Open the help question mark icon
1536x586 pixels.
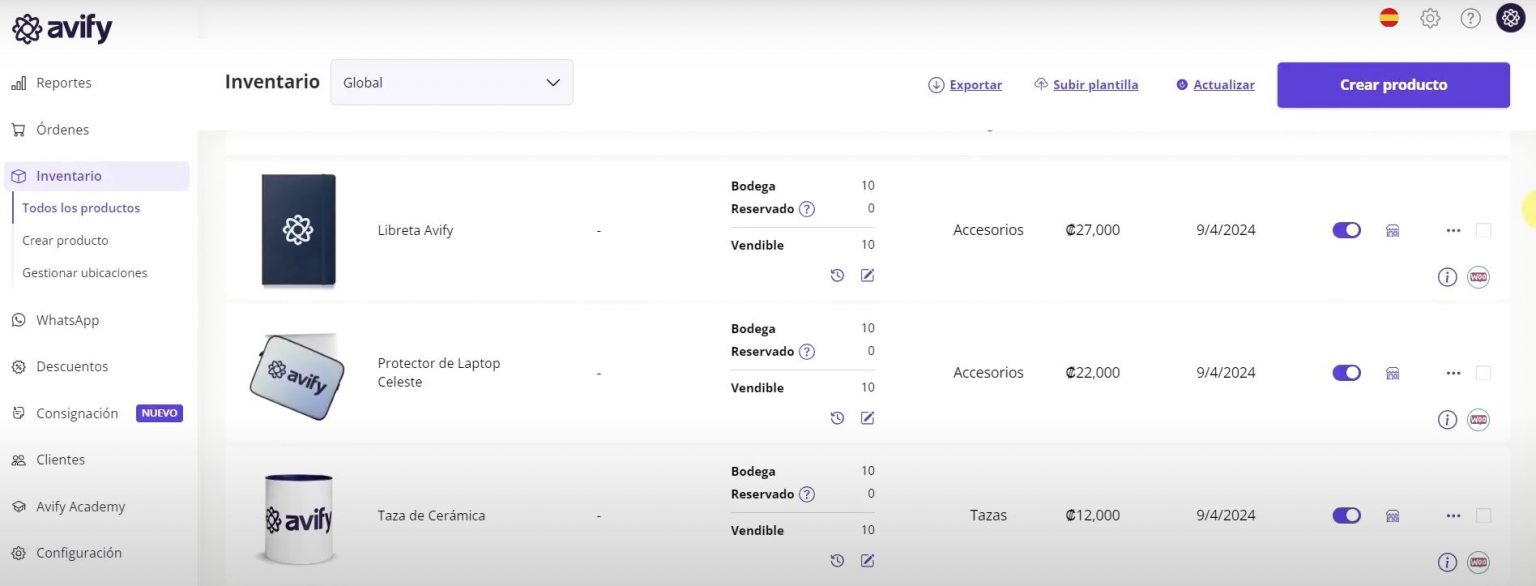click(x=1470, y=17)
